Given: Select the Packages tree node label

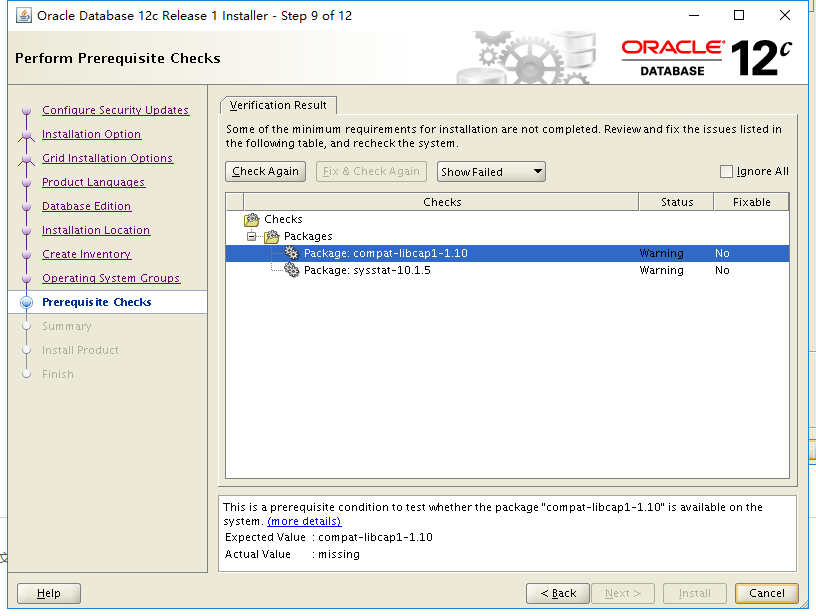Looking at the screenshot, I should coord(308,236).
